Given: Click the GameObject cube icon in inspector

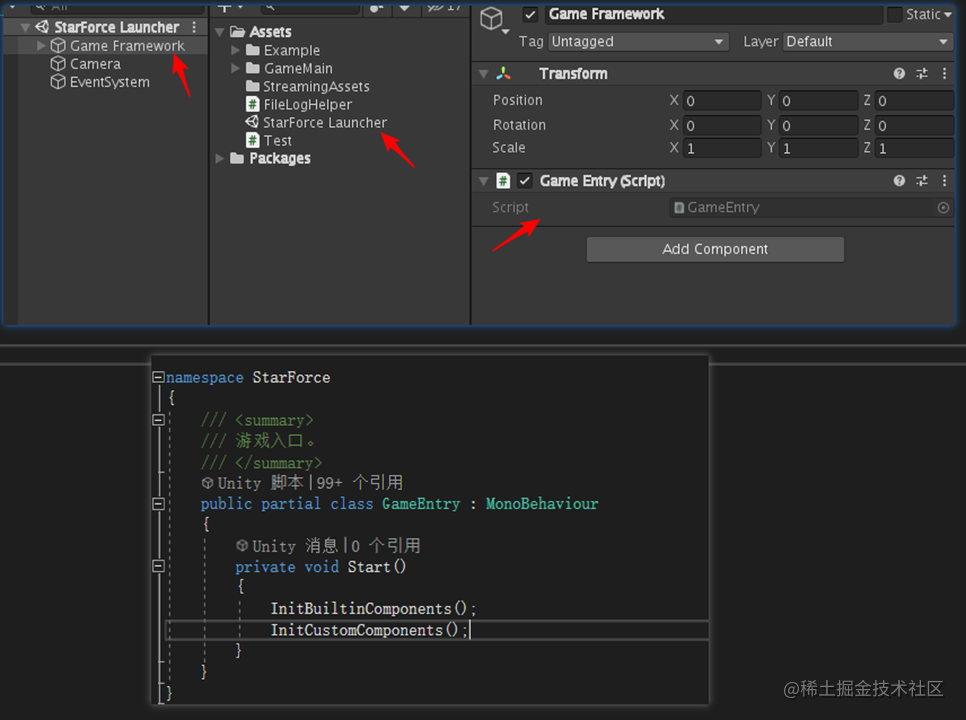Looking at the screenshot, I should pos(492,18).
